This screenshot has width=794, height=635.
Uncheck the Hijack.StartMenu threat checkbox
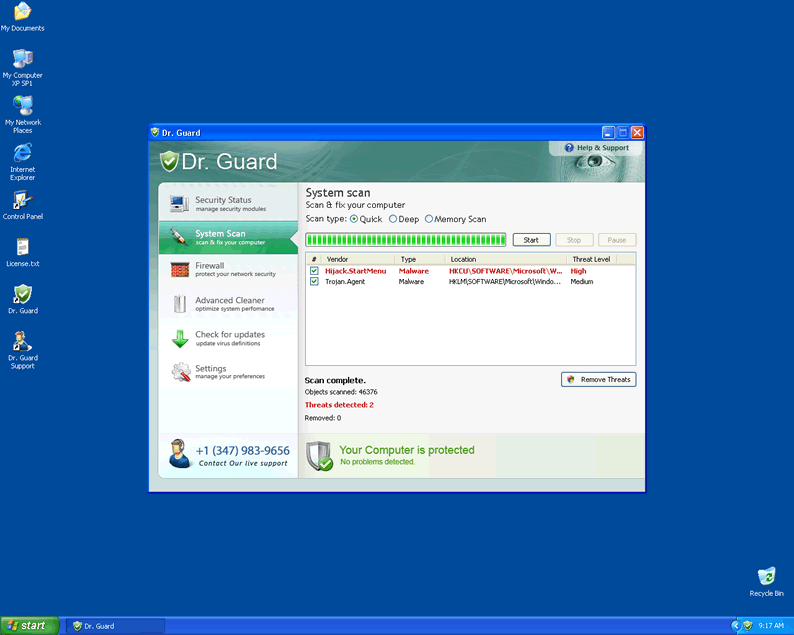314,271
